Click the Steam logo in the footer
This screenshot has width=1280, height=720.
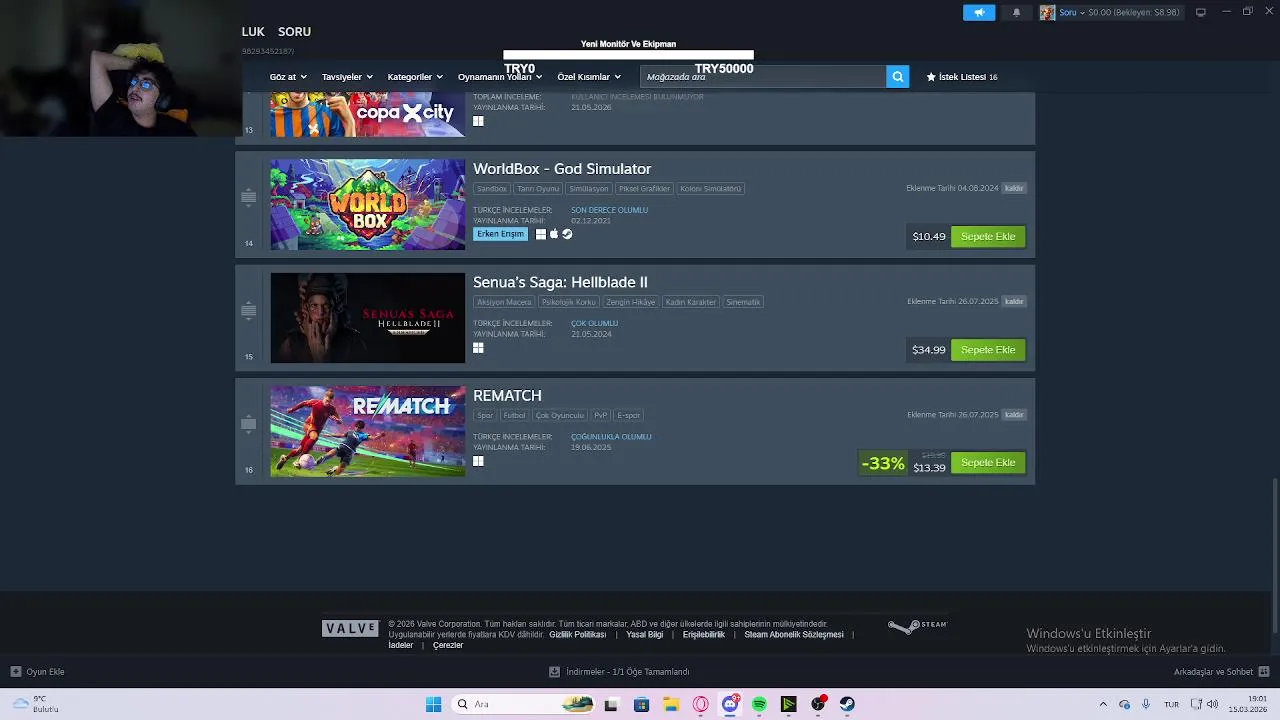click(917, 626)
